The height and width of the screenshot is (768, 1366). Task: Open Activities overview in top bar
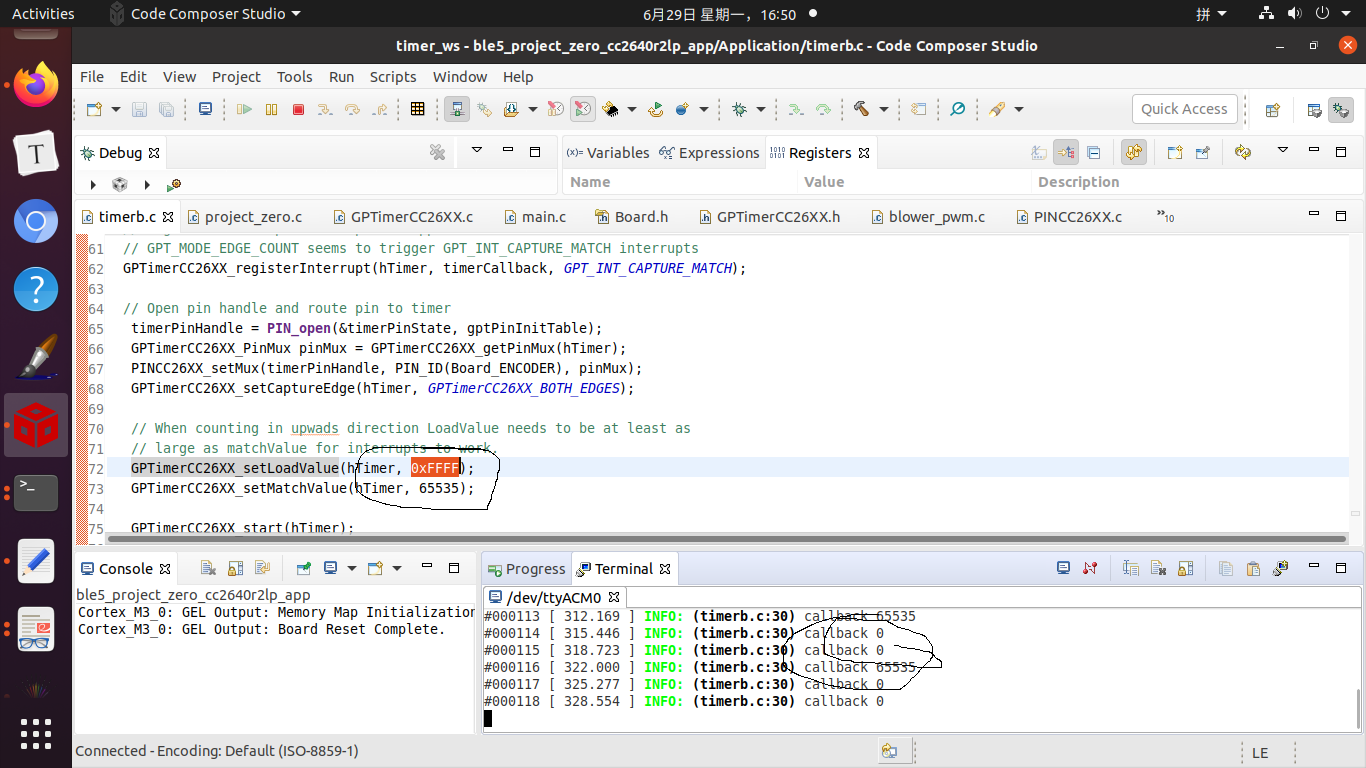pyautogui.click(x=43, y=14)
